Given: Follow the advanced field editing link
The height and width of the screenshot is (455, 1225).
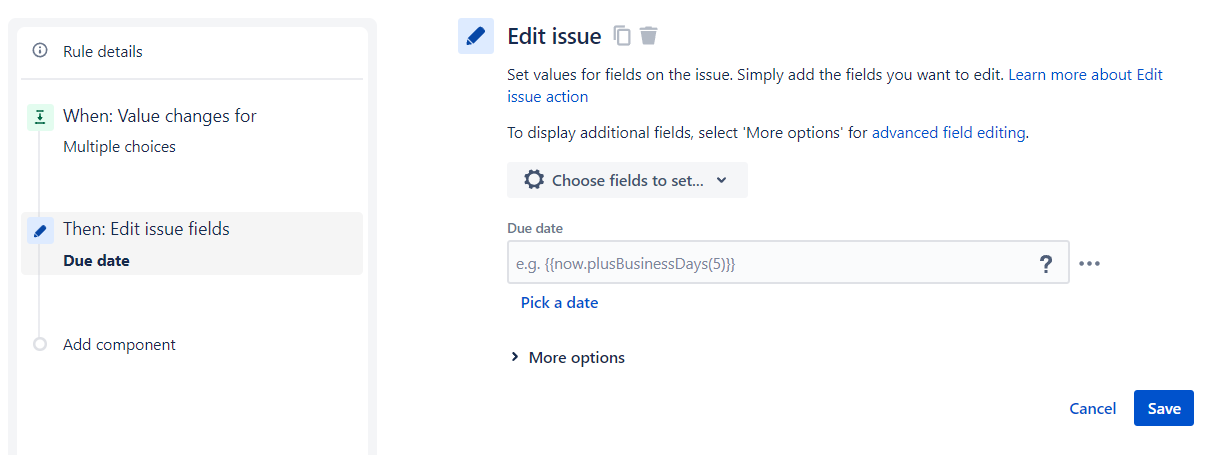Looking at the screenshot, I should [949, 132].
